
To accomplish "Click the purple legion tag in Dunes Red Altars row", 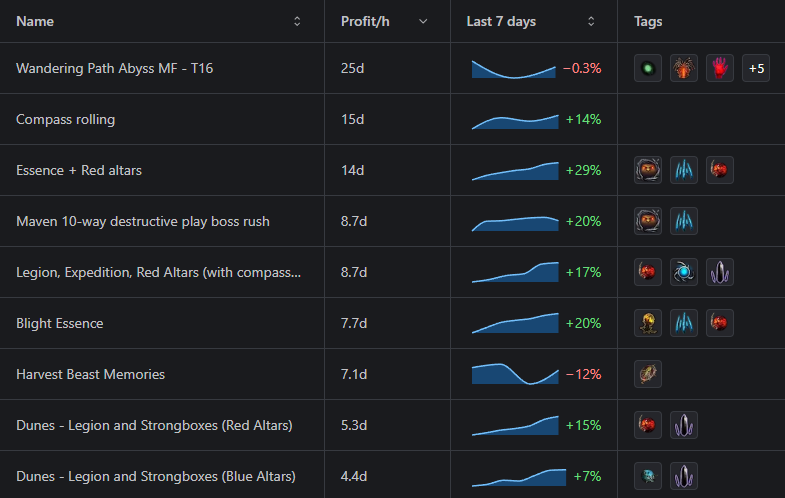I will (684, 425).
